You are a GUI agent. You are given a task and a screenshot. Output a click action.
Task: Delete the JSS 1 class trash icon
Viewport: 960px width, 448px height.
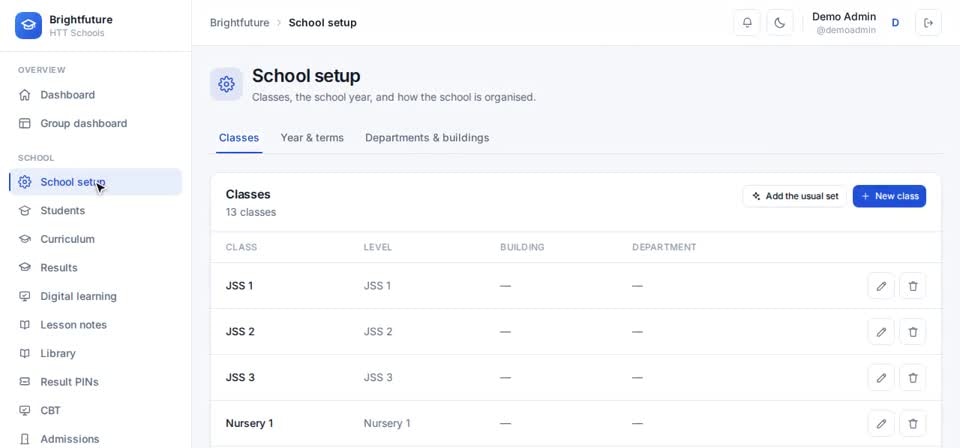pyautogui.click(x=913, y=286)
